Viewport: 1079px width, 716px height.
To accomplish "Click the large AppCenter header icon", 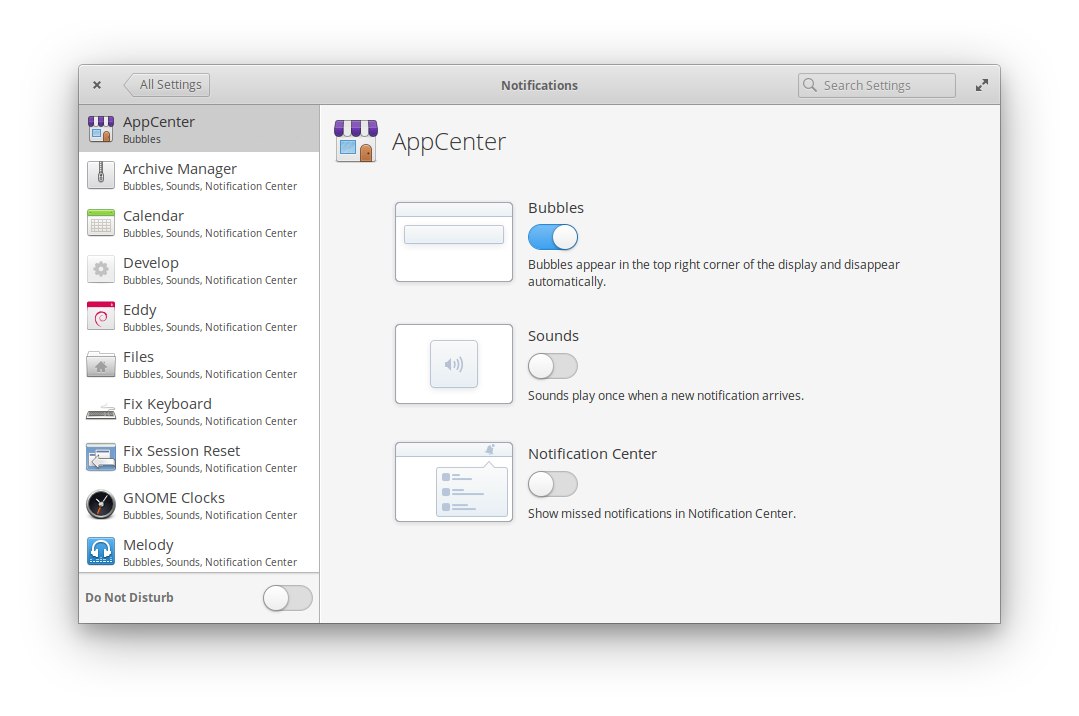I will [x=356, y=141].
